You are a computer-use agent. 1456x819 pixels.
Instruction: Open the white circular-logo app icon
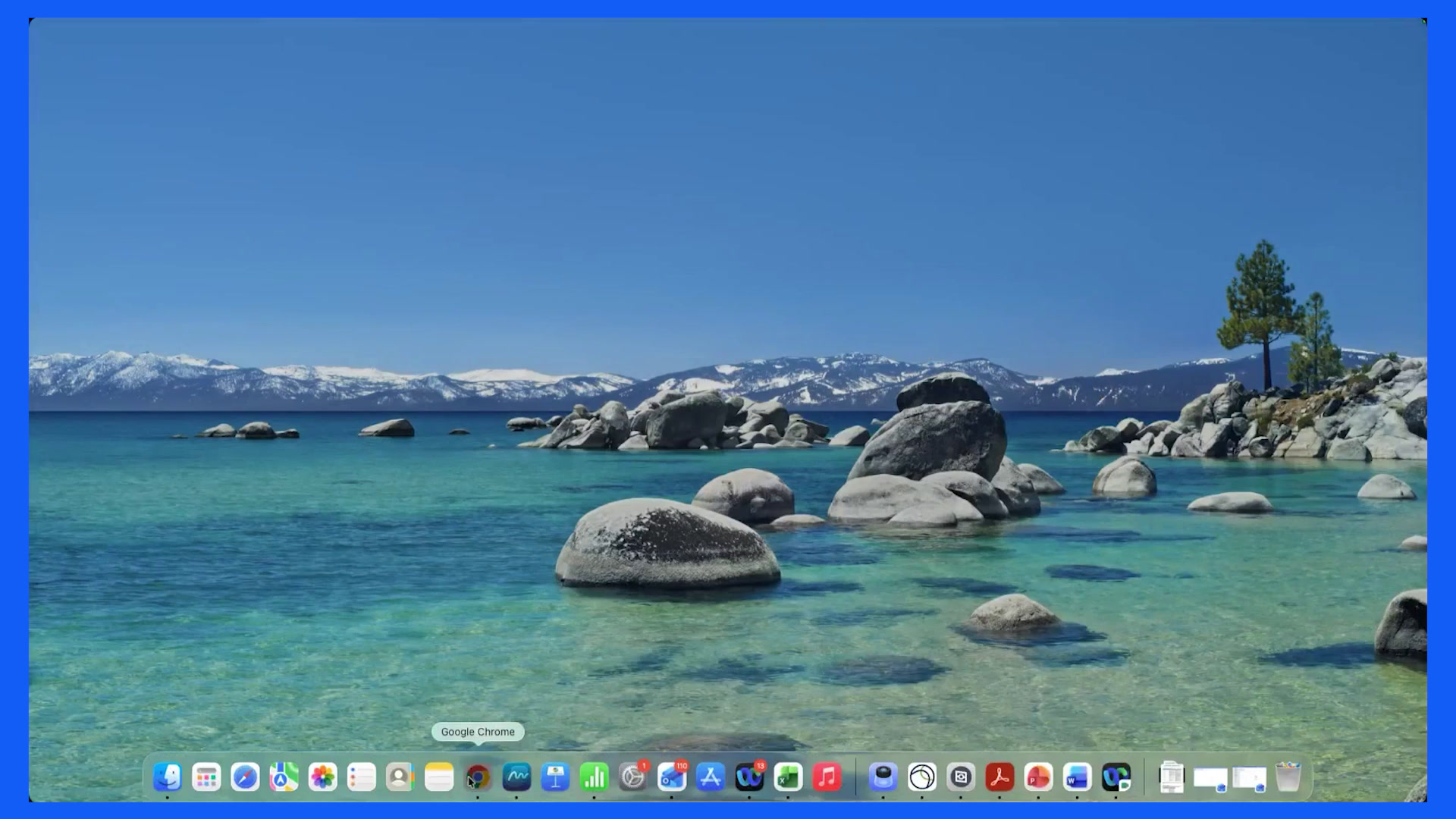pos(922,777)
